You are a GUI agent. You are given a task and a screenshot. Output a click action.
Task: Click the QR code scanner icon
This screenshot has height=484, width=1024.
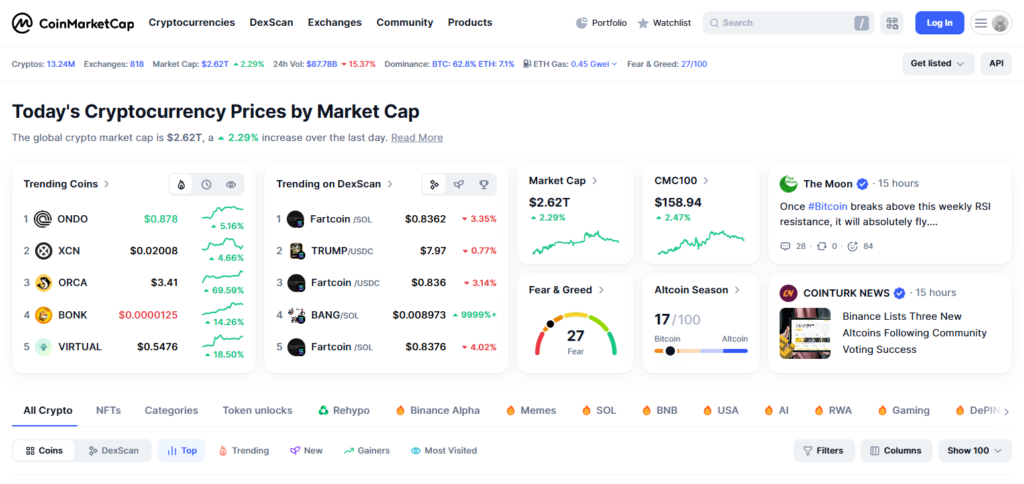click(x=892, y=23)
